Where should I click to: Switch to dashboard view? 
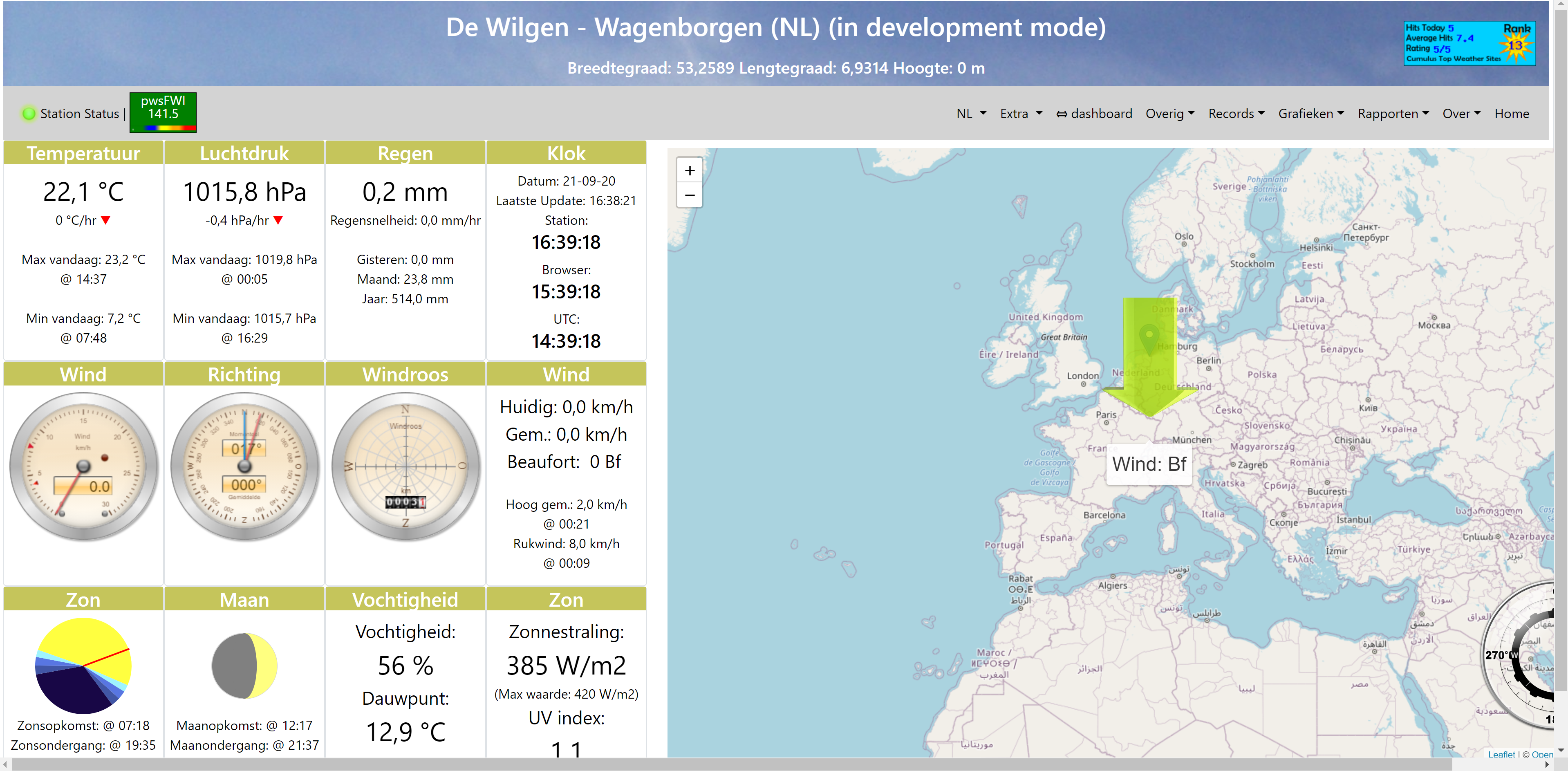click(x=1094, y=114)
